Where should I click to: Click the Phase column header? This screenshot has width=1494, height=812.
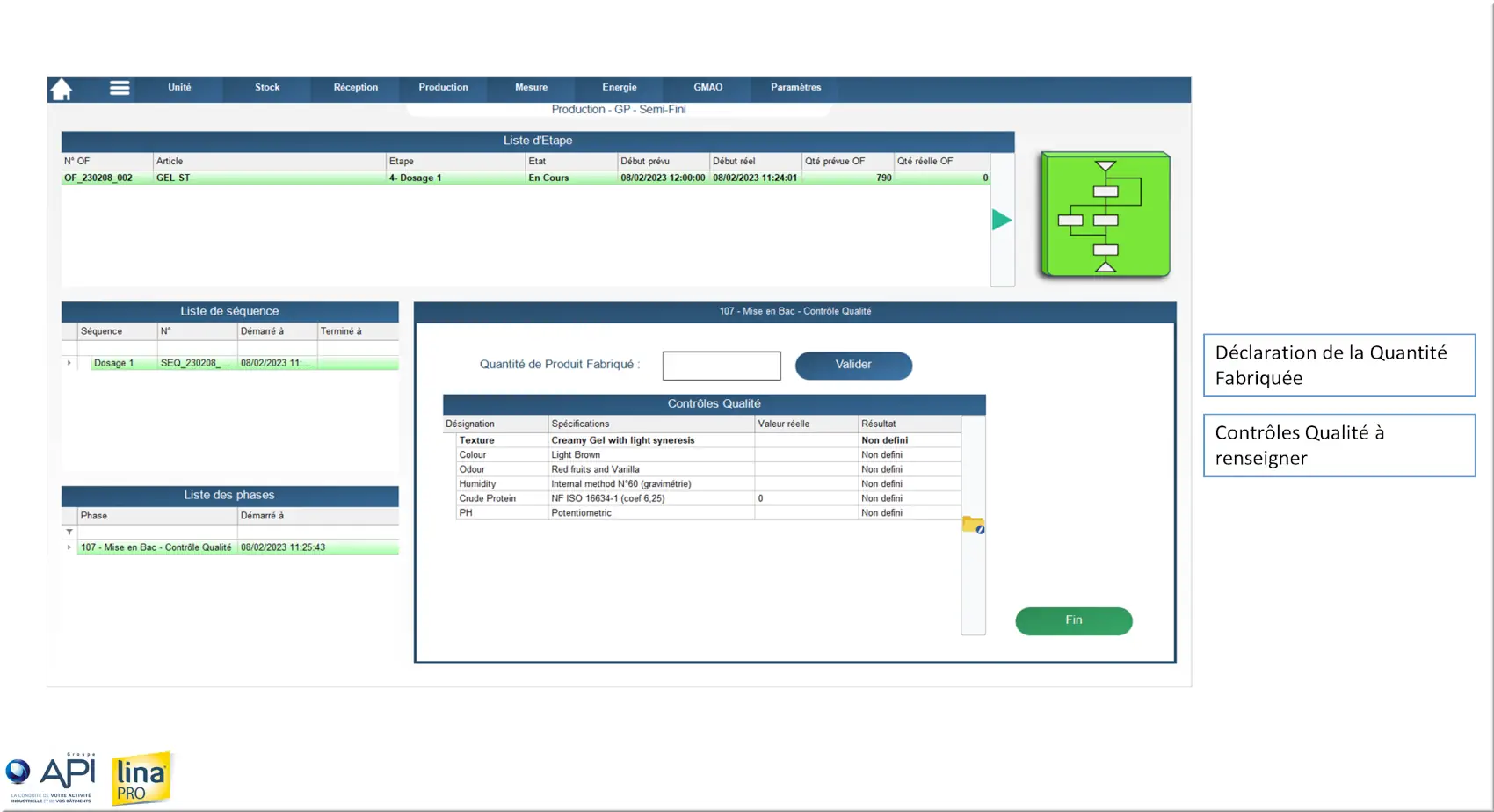click(x=157, y=516)
